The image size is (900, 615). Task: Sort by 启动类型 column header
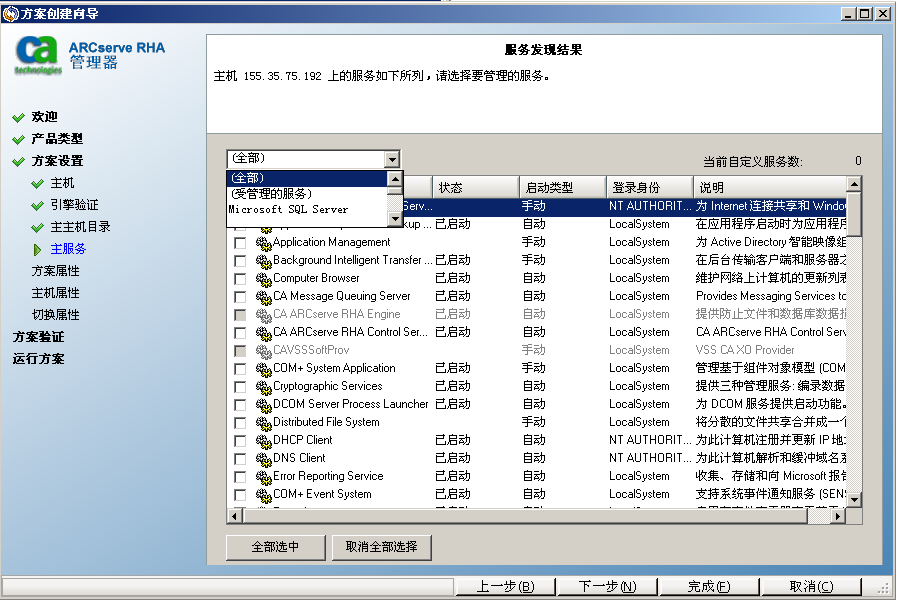(x=562, y=187)
